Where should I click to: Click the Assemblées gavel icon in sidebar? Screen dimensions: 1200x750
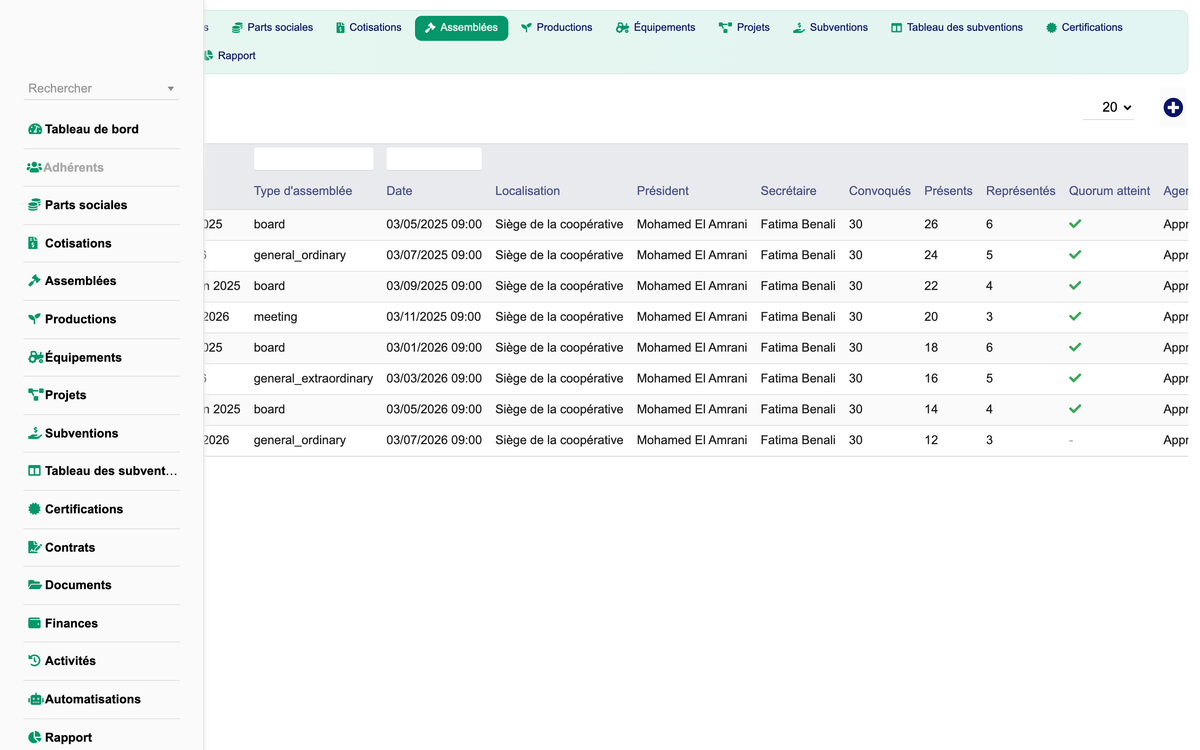click(35, 281)
